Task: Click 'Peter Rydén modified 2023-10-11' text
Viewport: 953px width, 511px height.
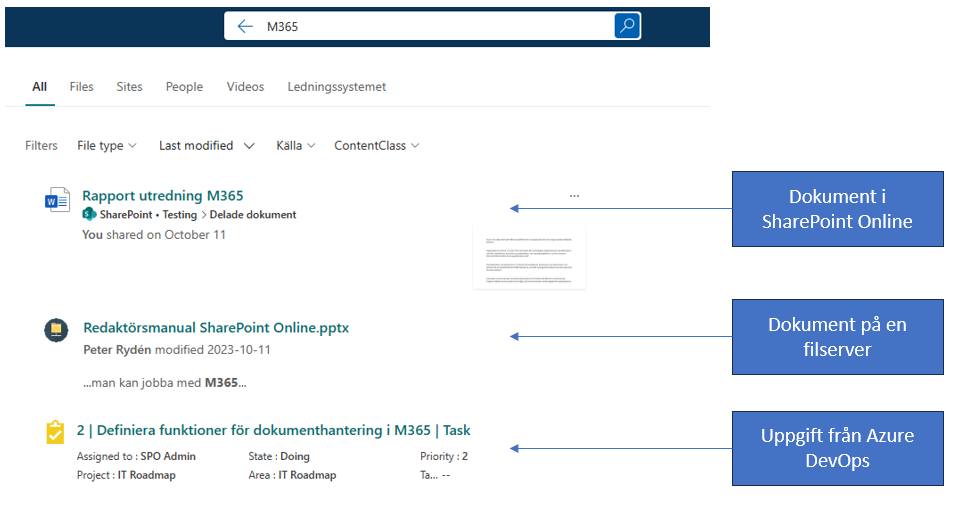Action: coord(177,350)
